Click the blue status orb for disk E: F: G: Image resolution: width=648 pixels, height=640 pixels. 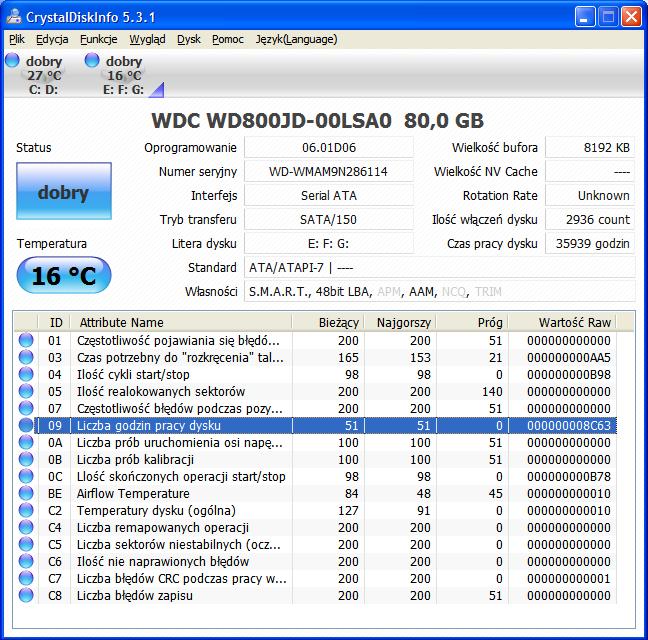[x=92, y=60]
